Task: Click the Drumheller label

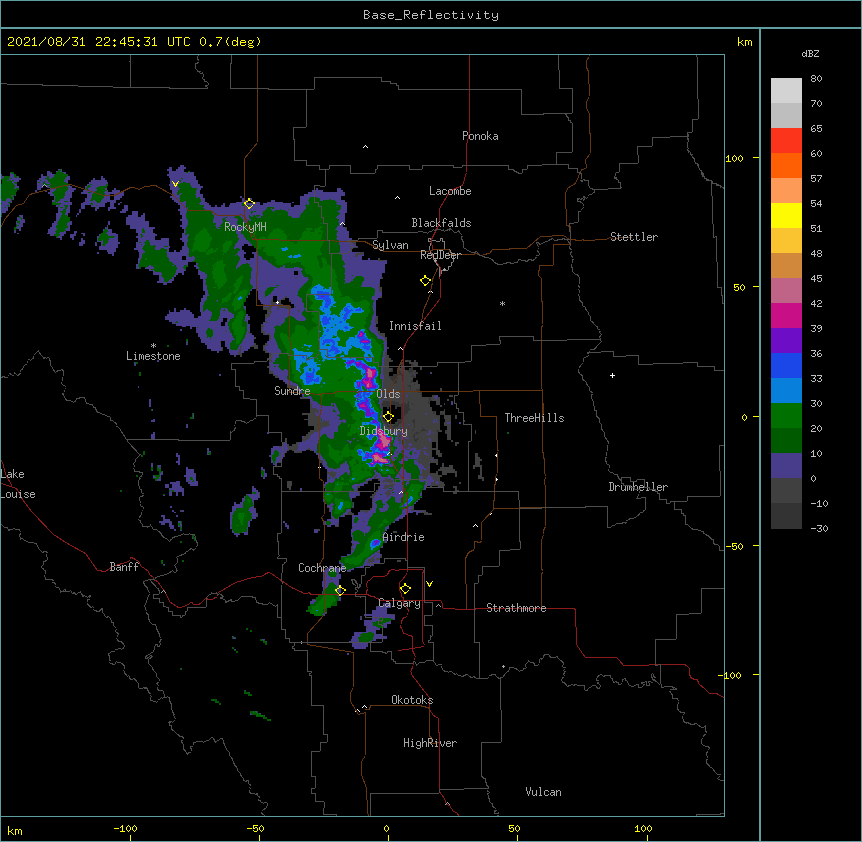Action: click(x=638, y=487)
